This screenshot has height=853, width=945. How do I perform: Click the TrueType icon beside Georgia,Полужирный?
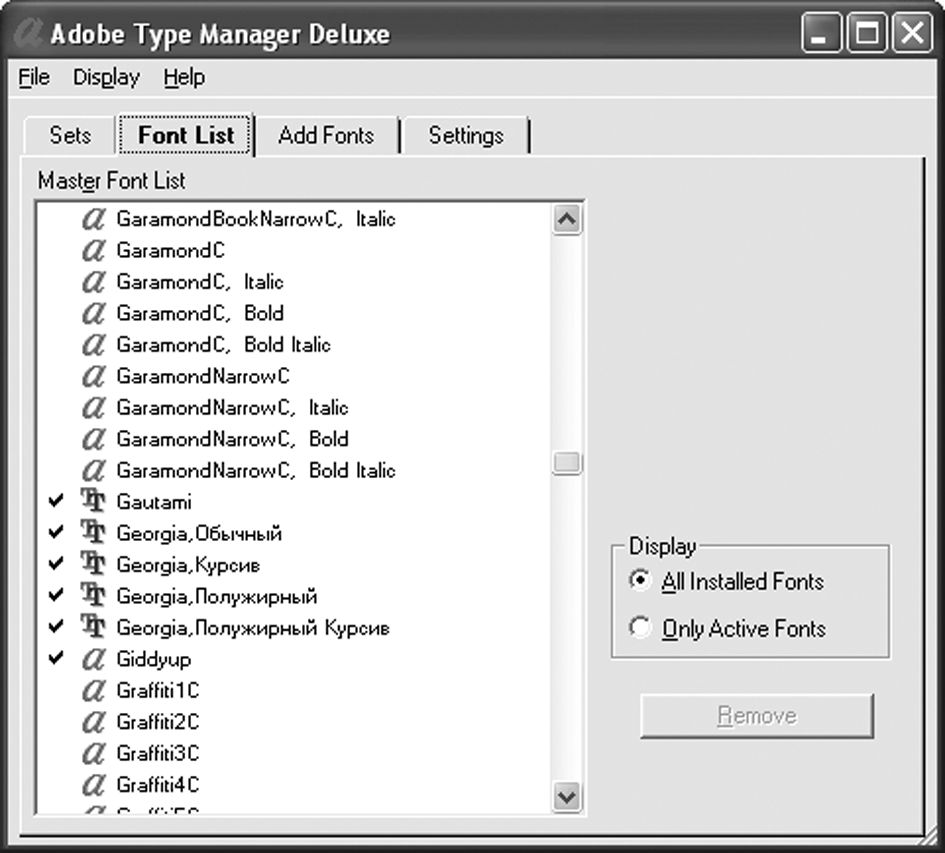click(93, 594)
